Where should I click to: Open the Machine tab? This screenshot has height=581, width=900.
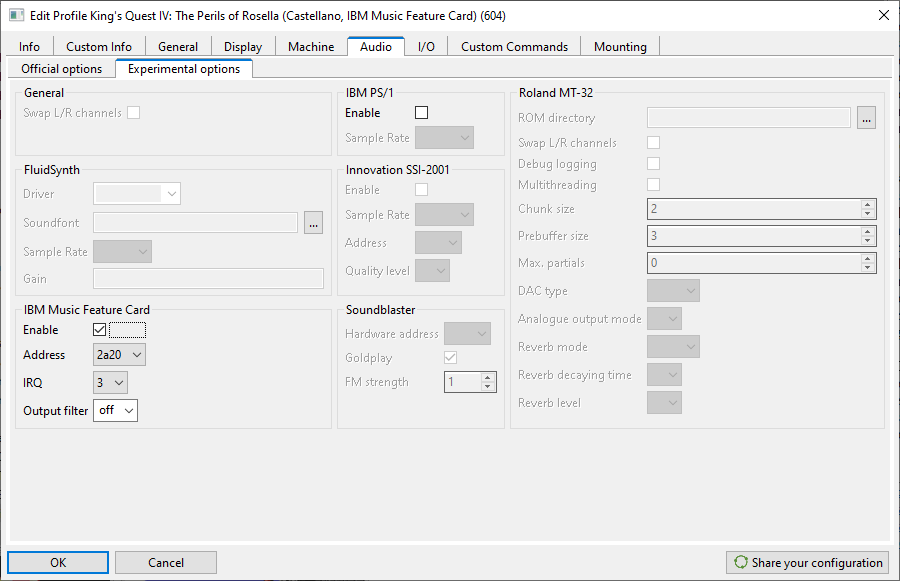311,46
